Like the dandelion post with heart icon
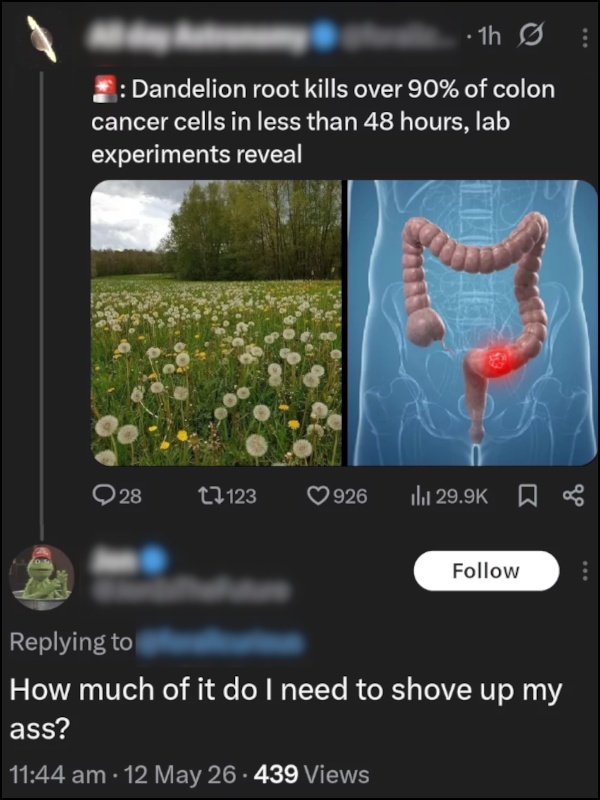The image size is (600, 800). tap(318, 495)
